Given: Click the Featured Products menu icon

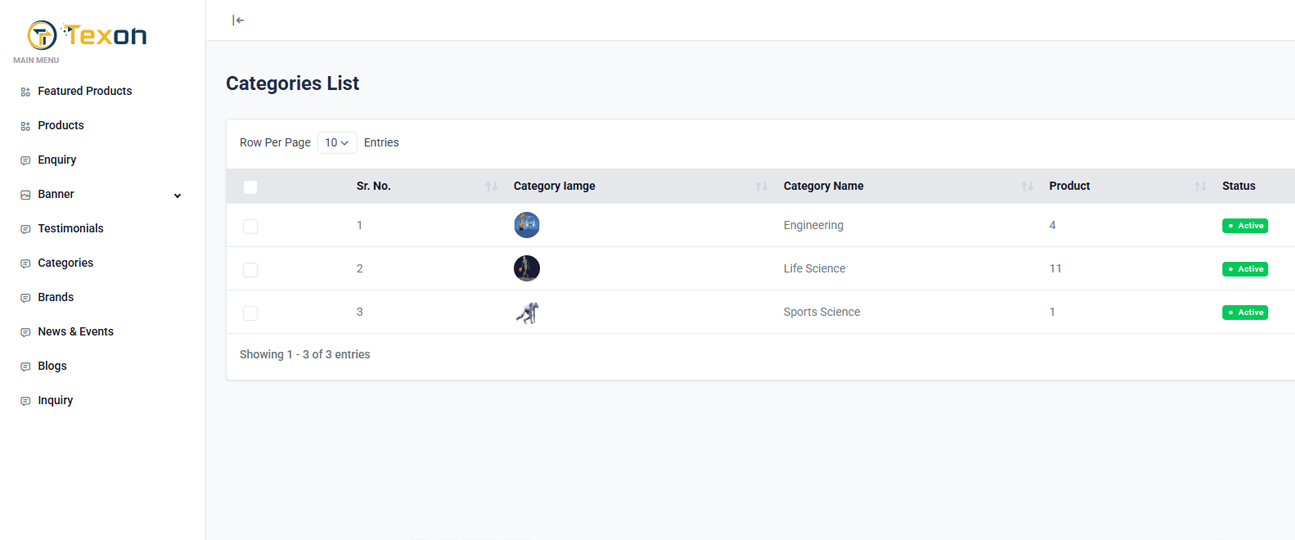Looking at the screenshot, I should (x=25, y=92).
